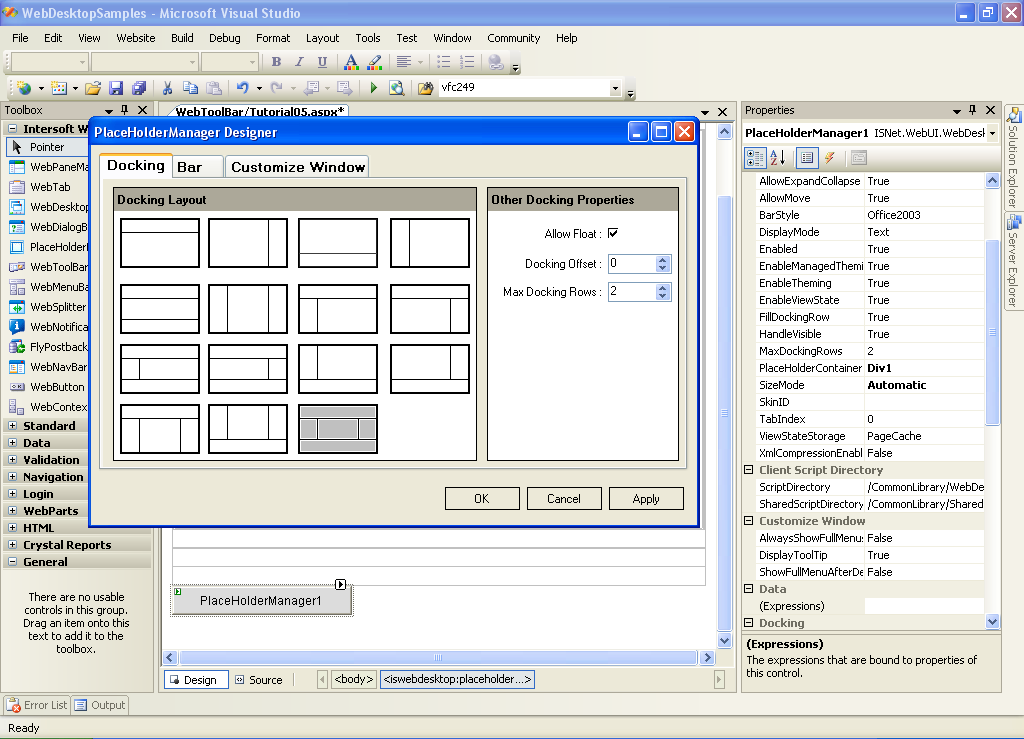The width and height of the screenshot is (1024, 739).
Task: Click the OK button in the designer
Action: pos(482,499)
